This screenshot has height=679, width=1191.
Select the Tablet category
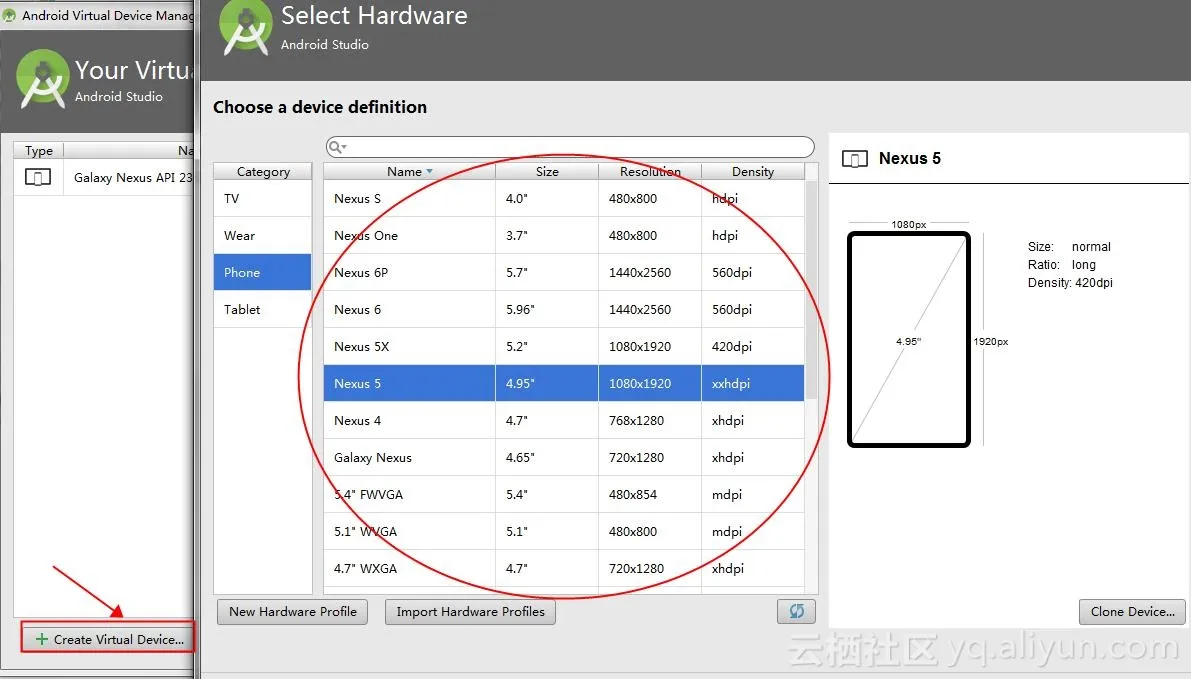coord(263,309)
